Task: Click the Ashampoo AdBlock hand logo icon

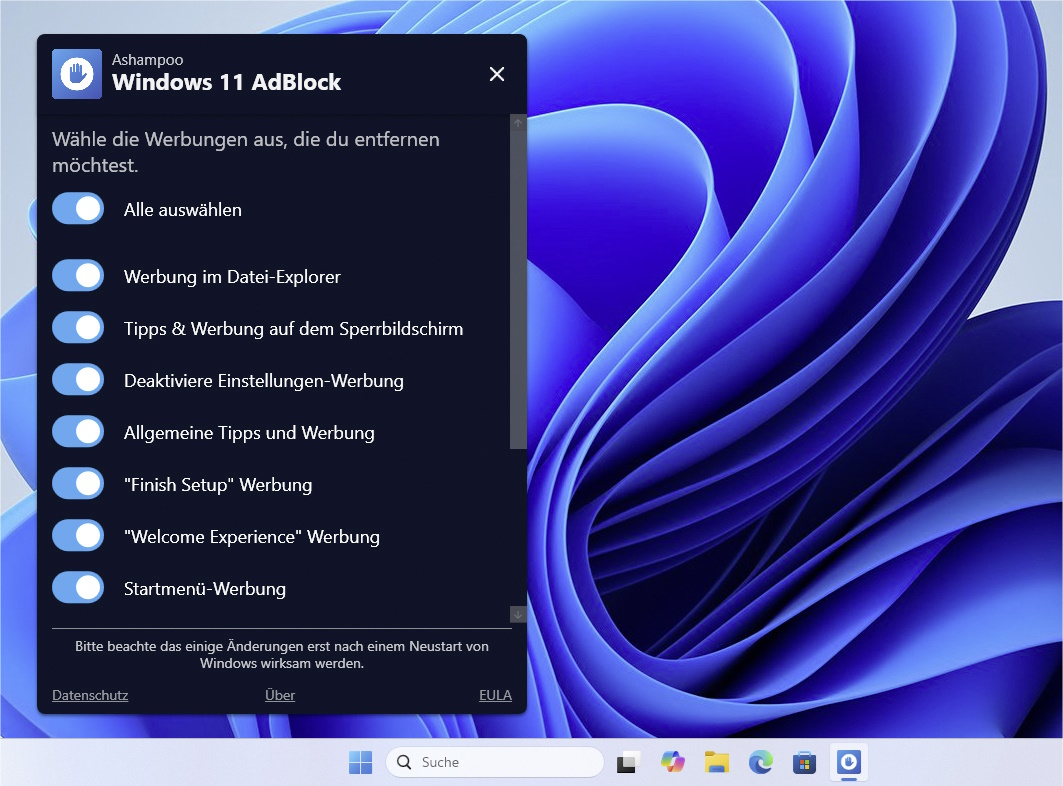Action: [77, 74]
